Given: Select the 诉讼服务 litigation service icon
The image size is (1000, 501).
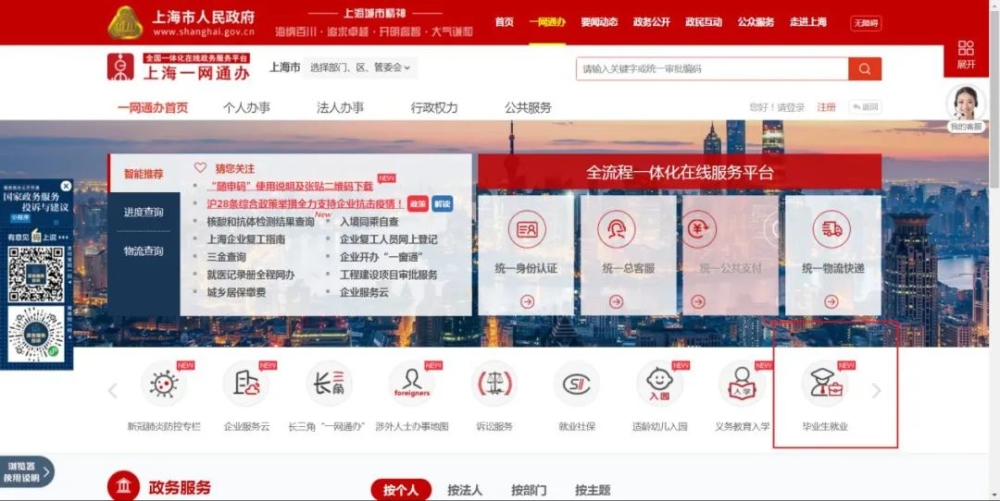Looking at the screenshot, I should click(494, 385).
